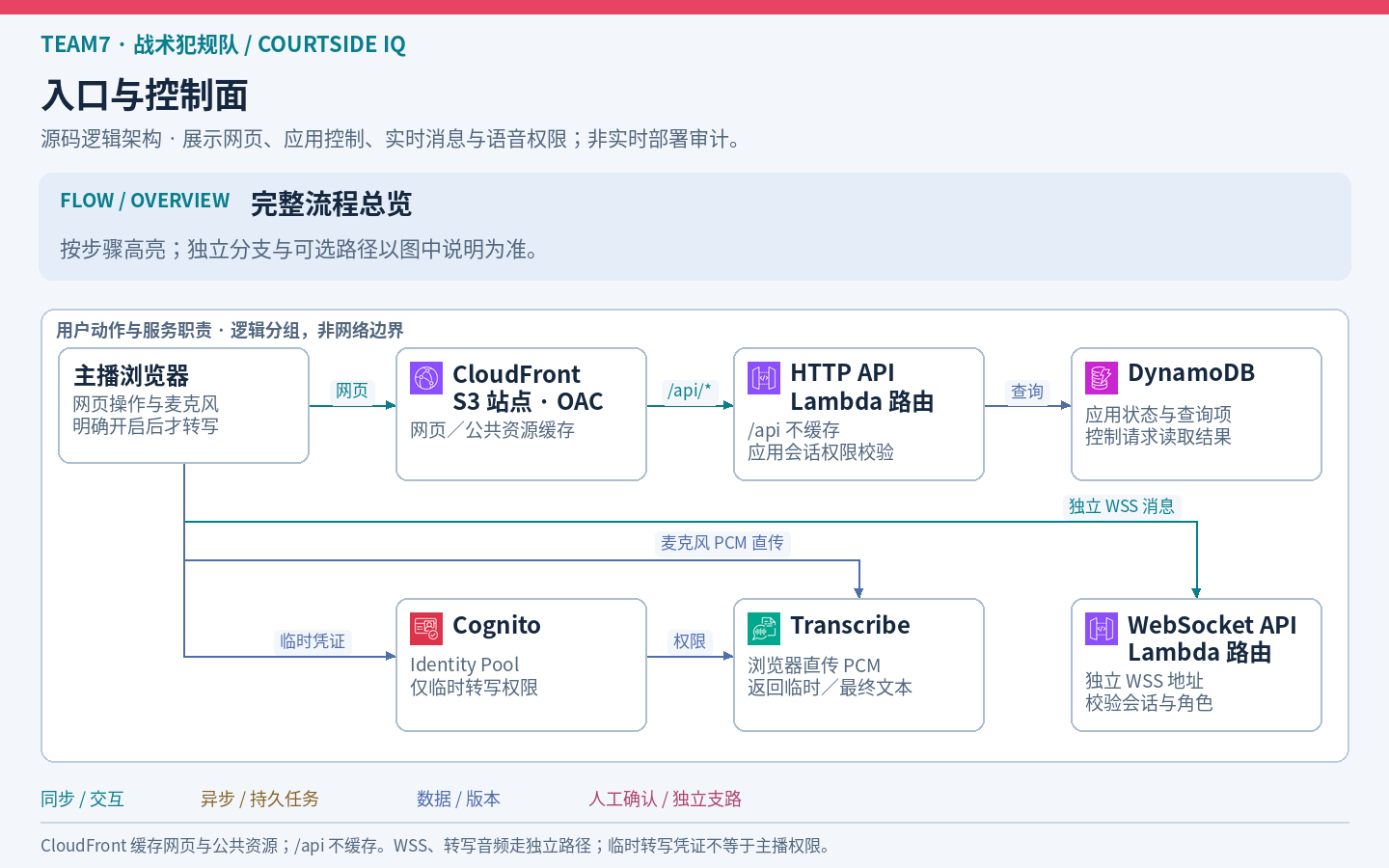Image resolution: width=1389 pixels, height=868 pixels.
Task: Click 独立 WSS 地址 text in WebSocket card
Action: click(x=1144, y=680)
